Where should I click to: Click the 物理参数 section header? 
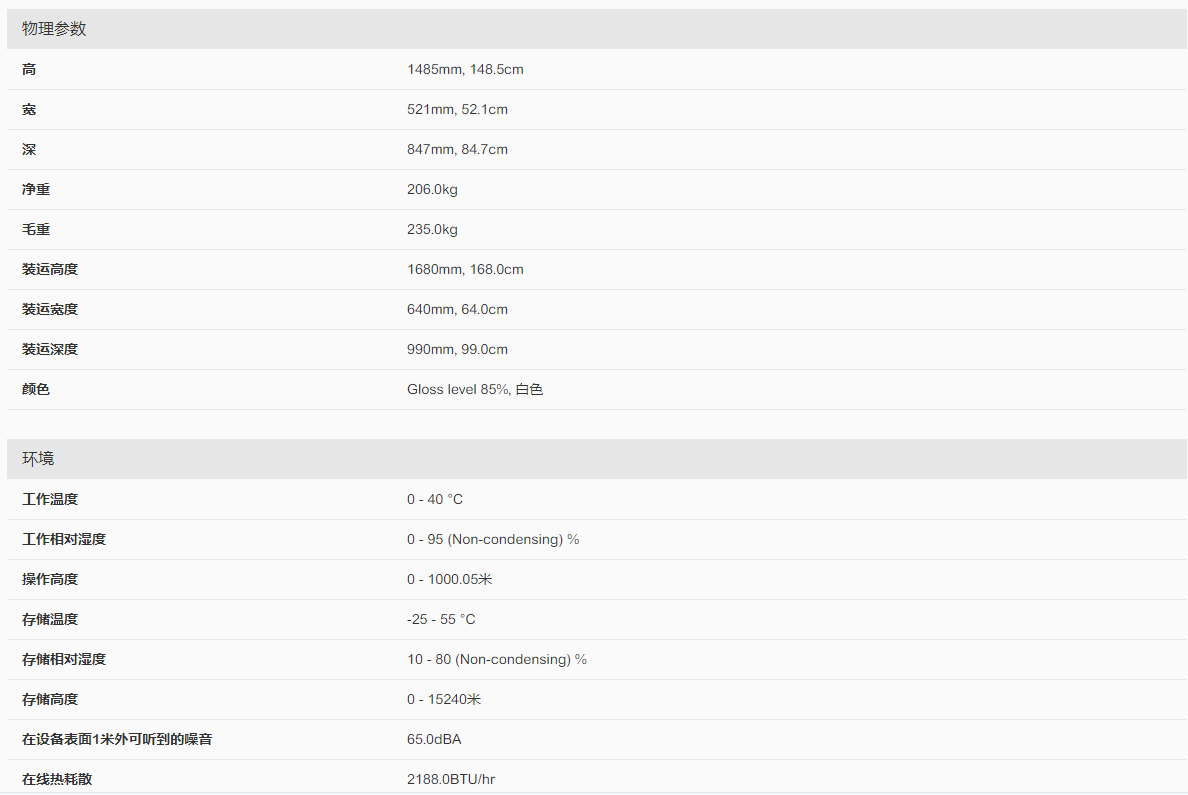[x=54, y=29]
